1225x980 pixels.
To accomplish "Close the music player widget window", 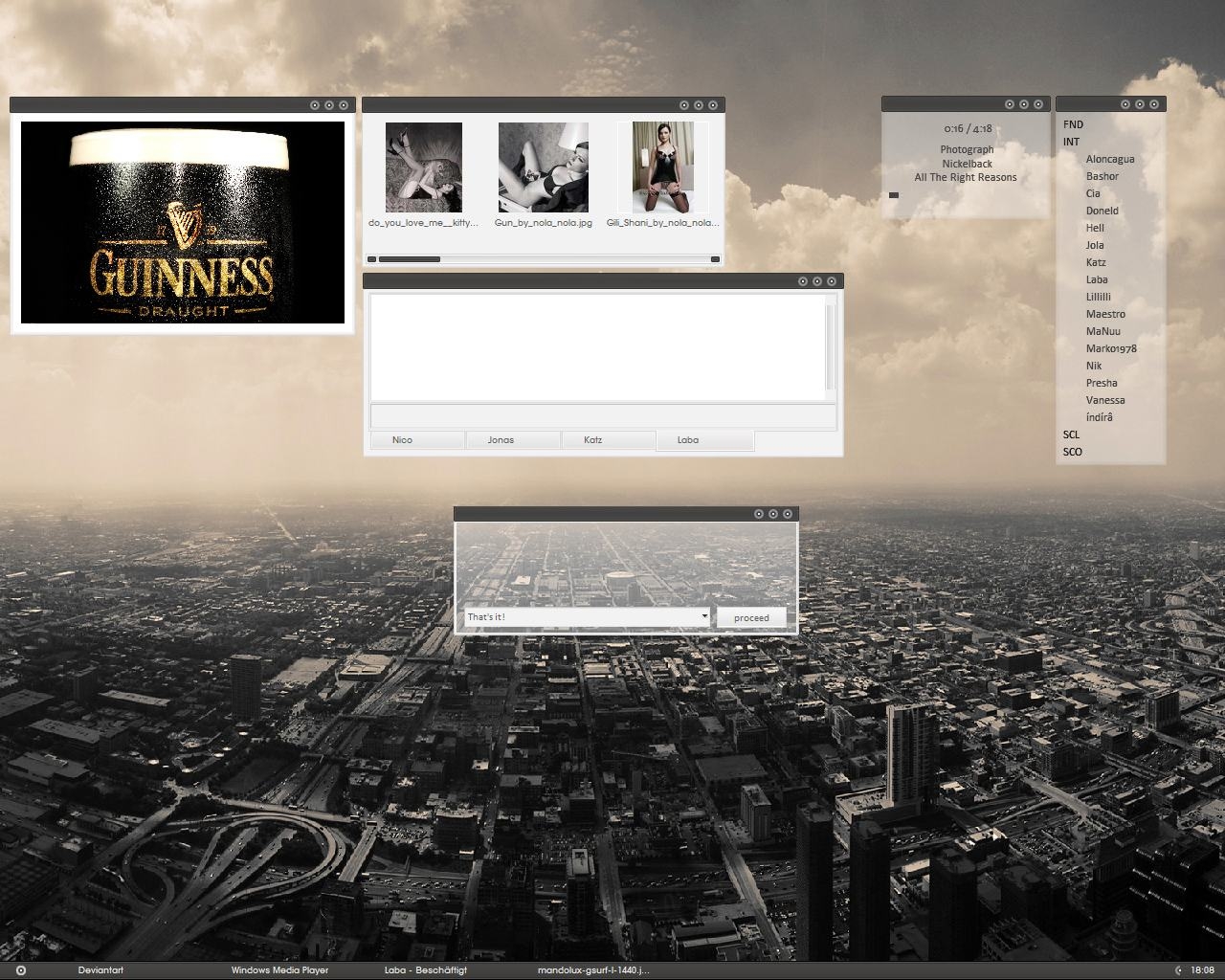I will point(1038,104).
